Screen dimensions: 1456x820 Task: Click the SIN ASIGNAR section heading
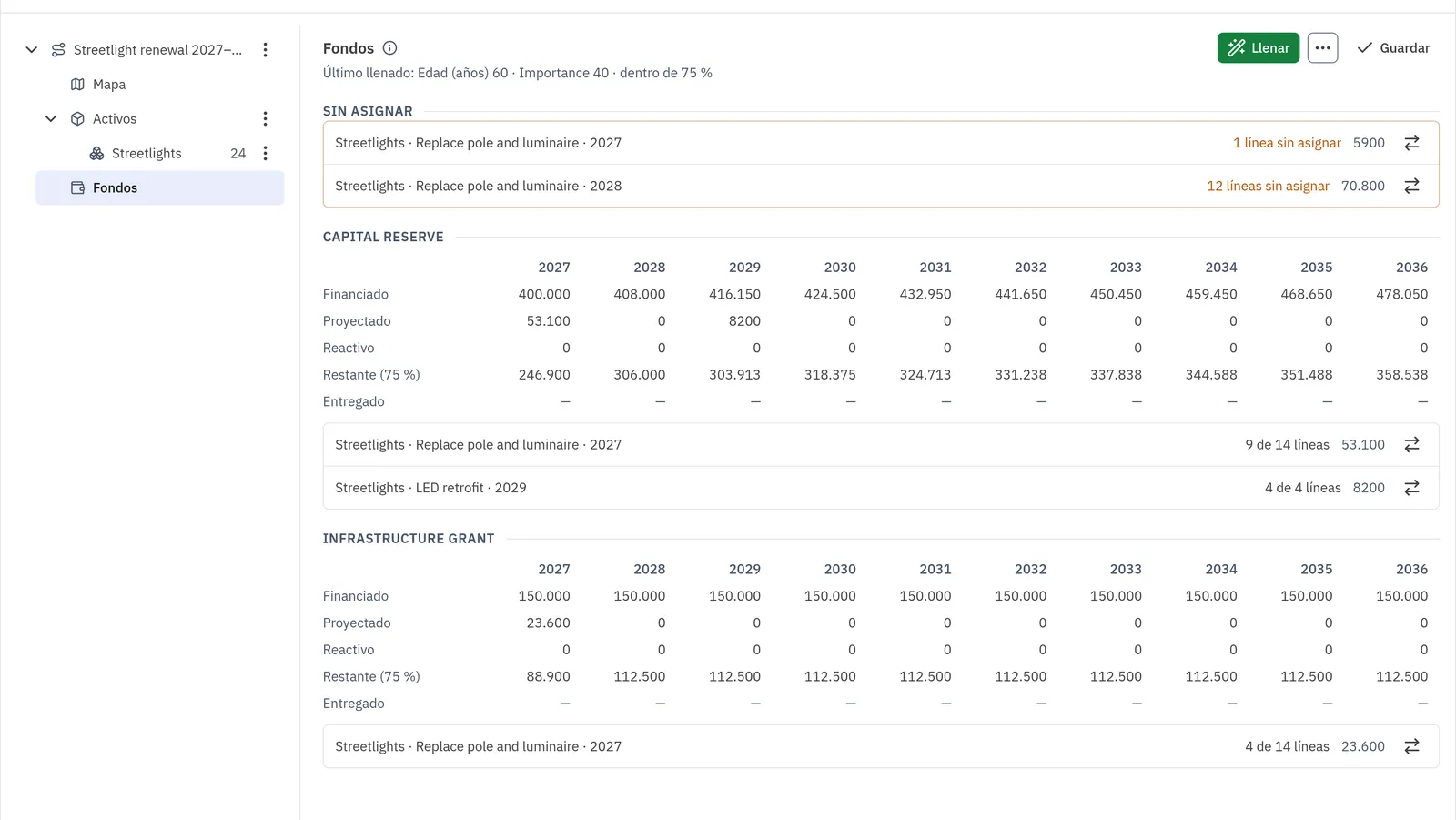368,111
